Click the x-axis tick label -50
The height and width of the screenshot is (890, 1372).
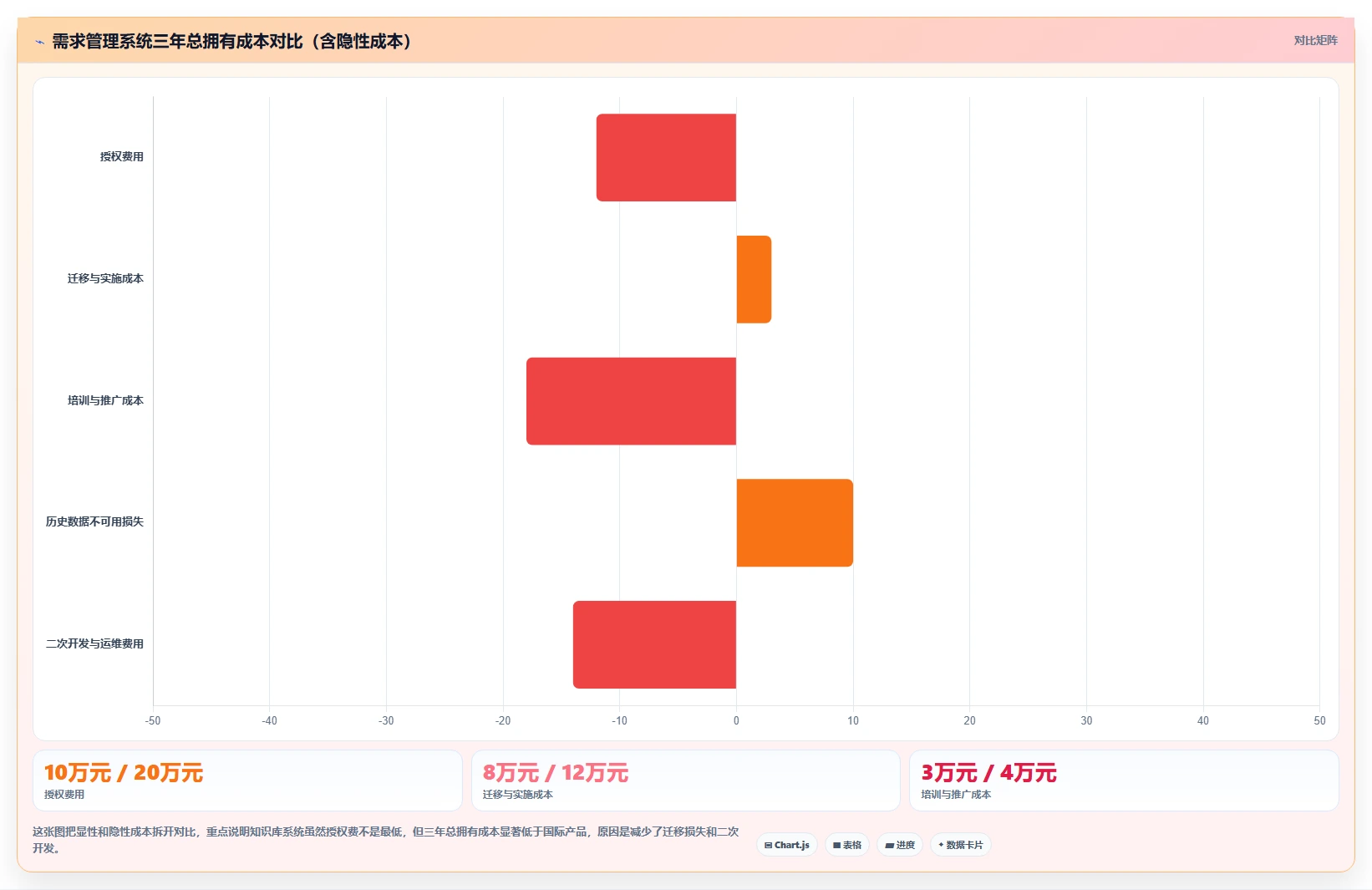[153, 720]
